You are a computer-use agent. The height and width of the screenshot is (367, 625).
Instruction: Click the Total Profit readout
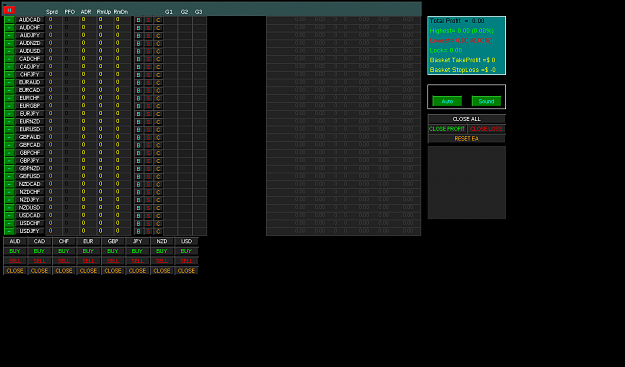point(457,21)
